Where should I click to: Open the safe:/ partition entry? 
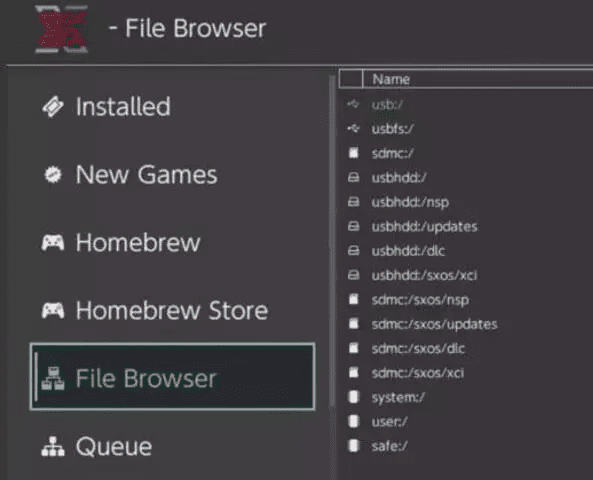tap(390, 446)
